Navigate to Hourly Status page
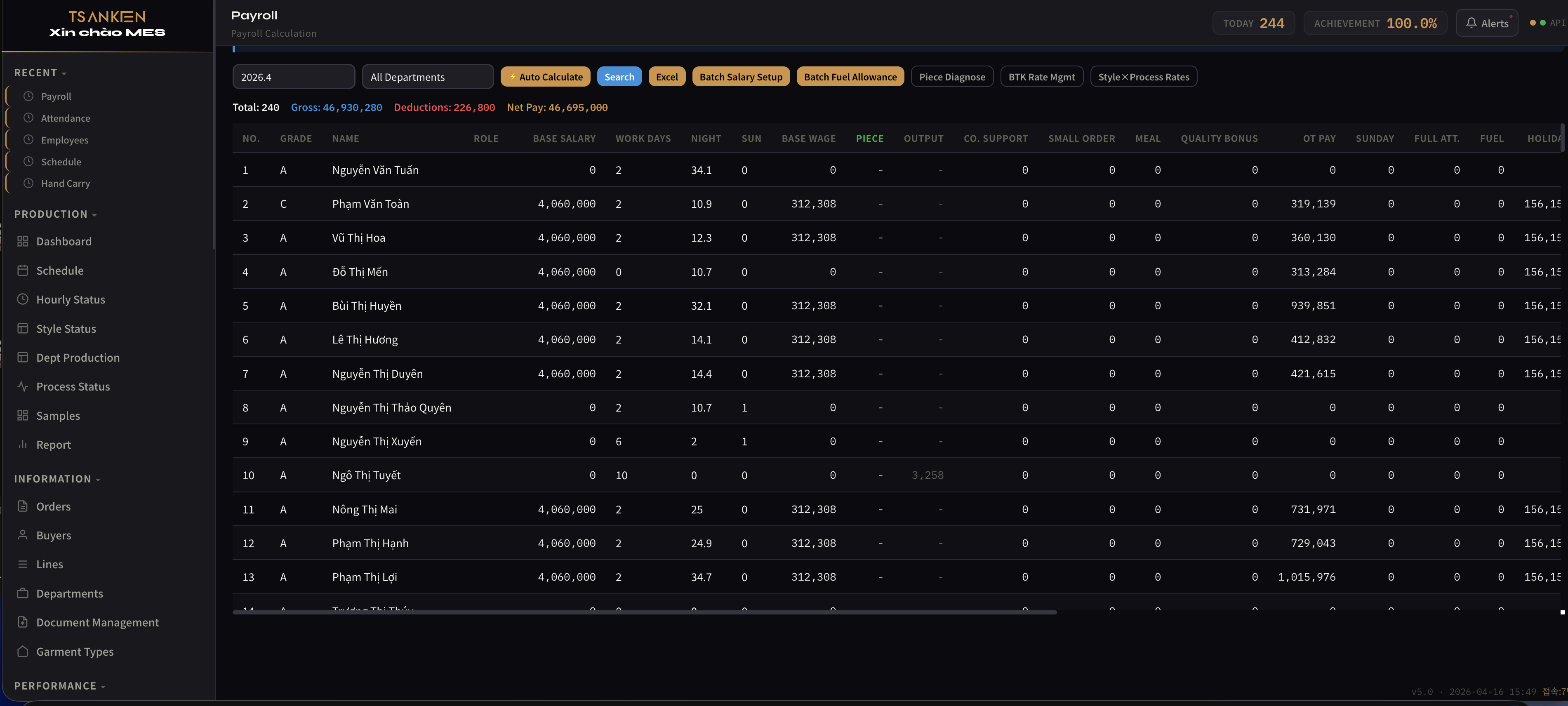The height and width of the screenshot is (706, 1568). 71,299
